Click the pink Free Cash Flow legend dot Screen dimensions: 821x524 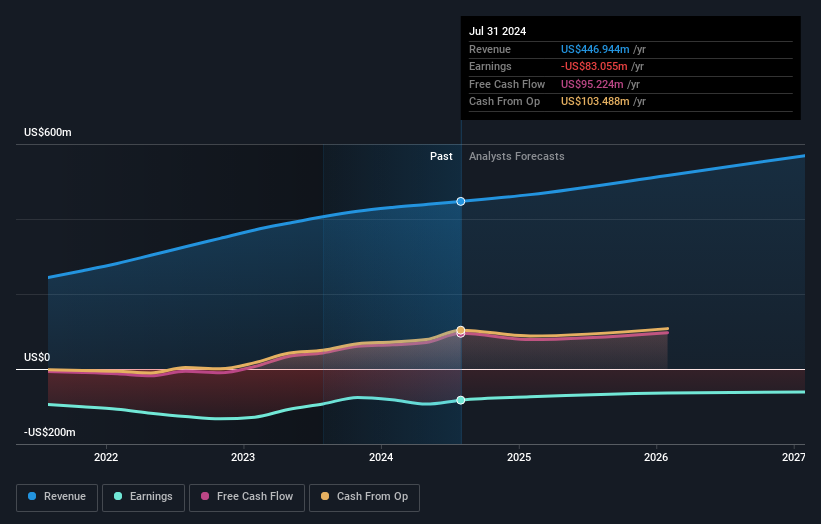click(205, 496)
